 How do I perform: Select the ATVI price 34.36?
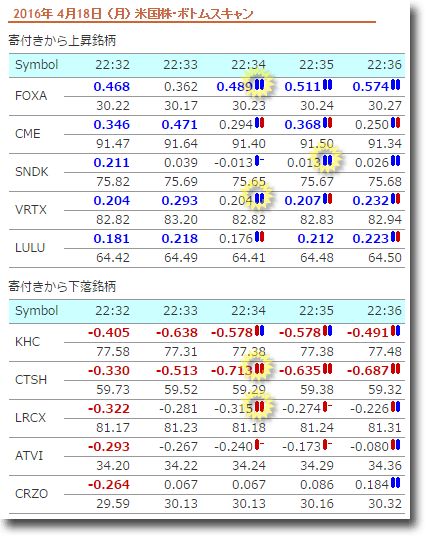[x=385, y=465]
